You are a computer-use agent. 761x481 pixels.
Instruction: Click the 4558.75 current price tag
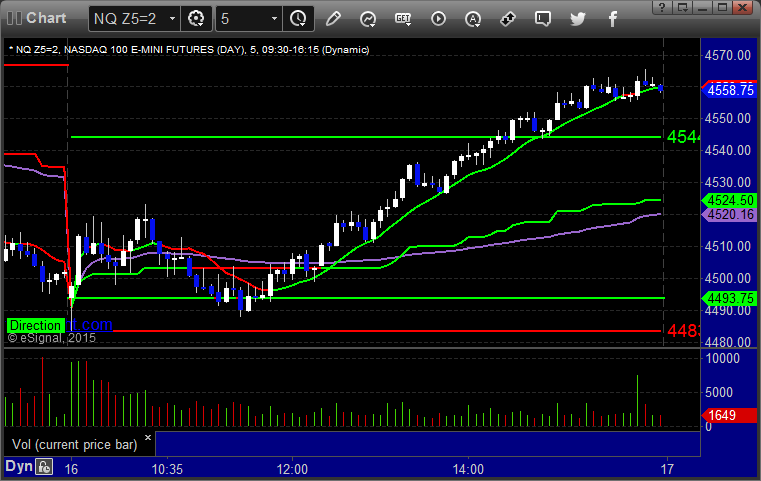[729, 90]
